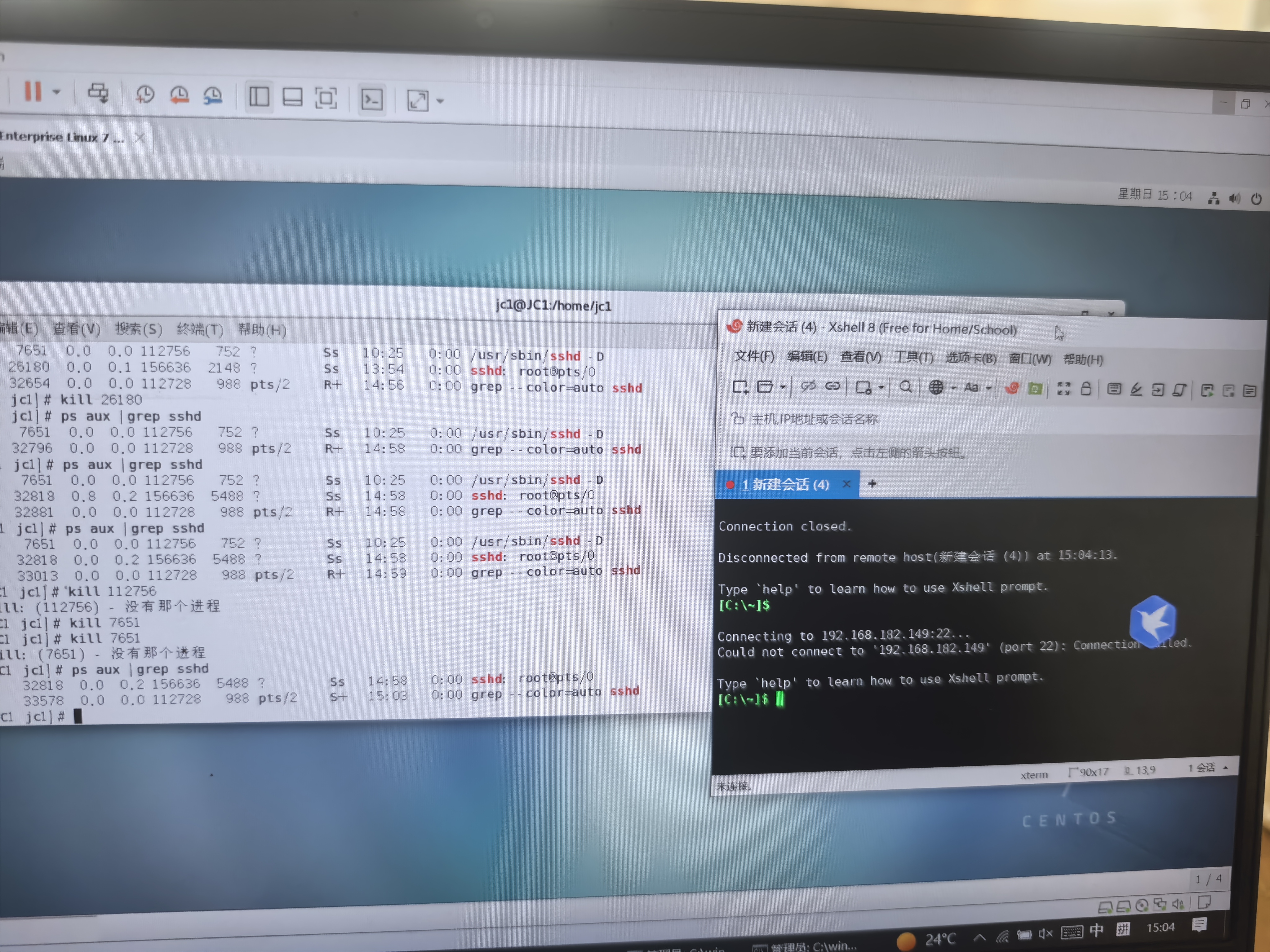Screen dimensions: 1270x952
Task: Open 终端(T) menu in CentOS terminal
Action: pyautogui.click(x=199, y=329)
